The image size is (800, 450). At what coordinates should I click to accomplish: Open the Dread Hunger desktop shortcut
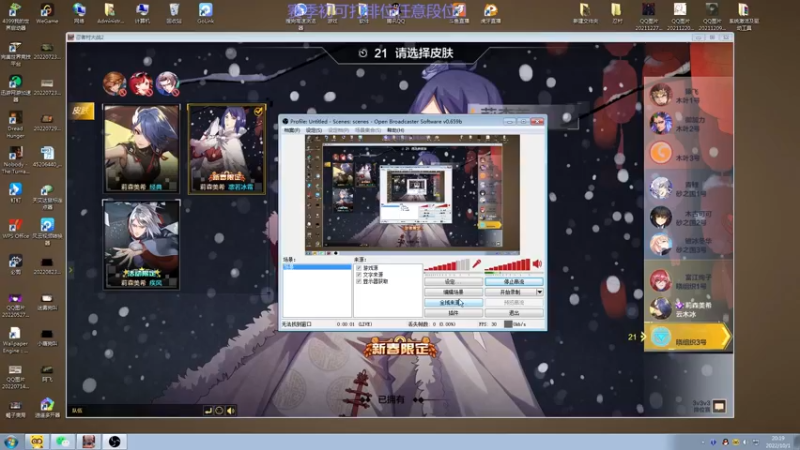tap(15, 125)
